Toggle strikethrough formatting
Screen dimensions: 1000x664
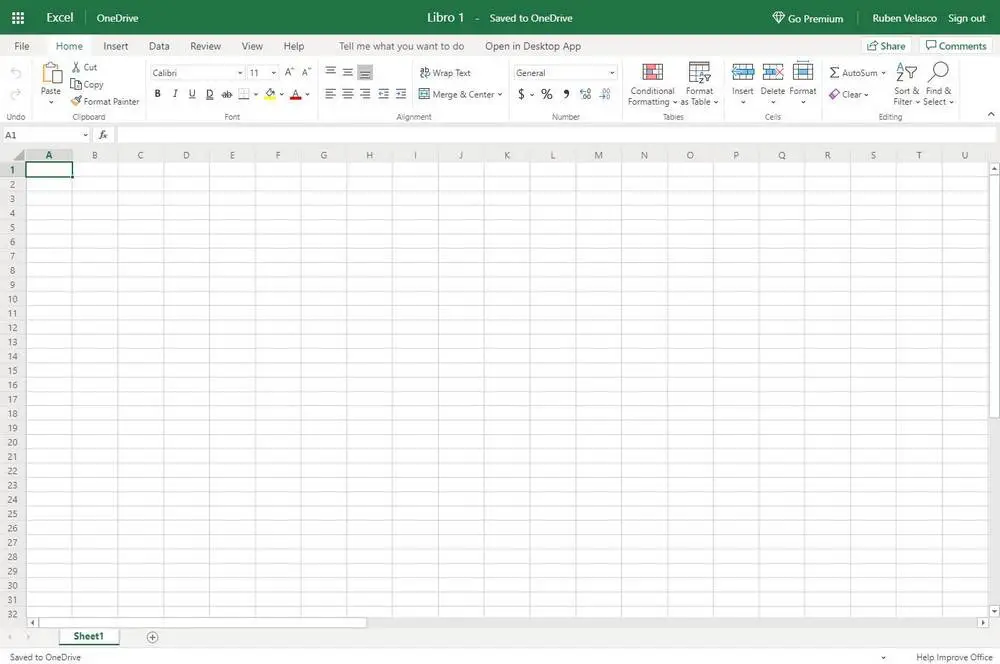coord(226,94)
